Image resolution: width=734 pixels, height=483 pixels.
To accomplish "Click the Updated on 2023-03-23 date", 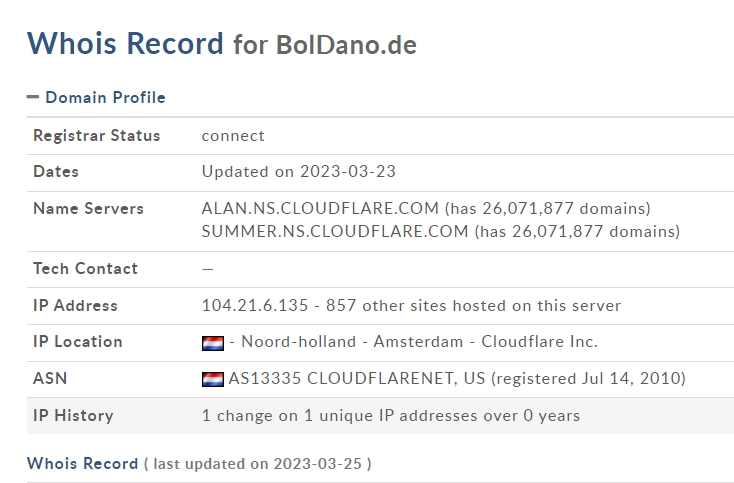I will [299, 171].
